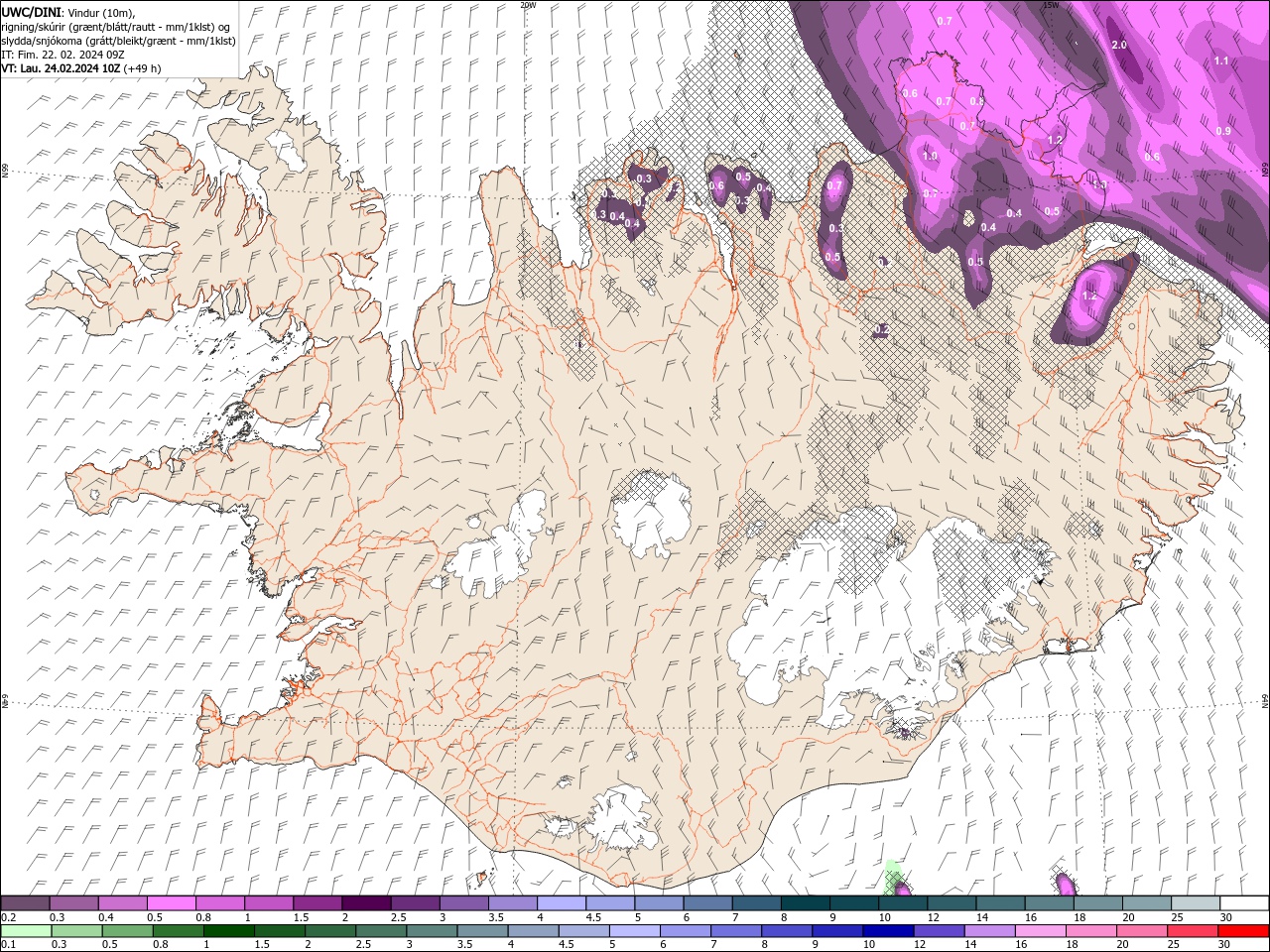
Task: Click the light pink lower swatch between 16 and 18
Action: tap(1041, 931)
